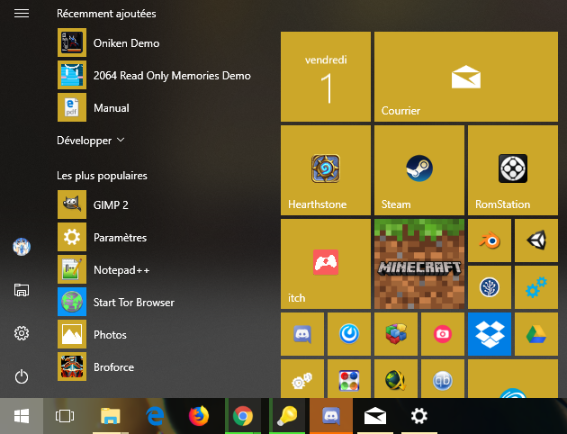Open File Explorer on the taskbar
Screen dimensions: 567x434
[110, 416]
